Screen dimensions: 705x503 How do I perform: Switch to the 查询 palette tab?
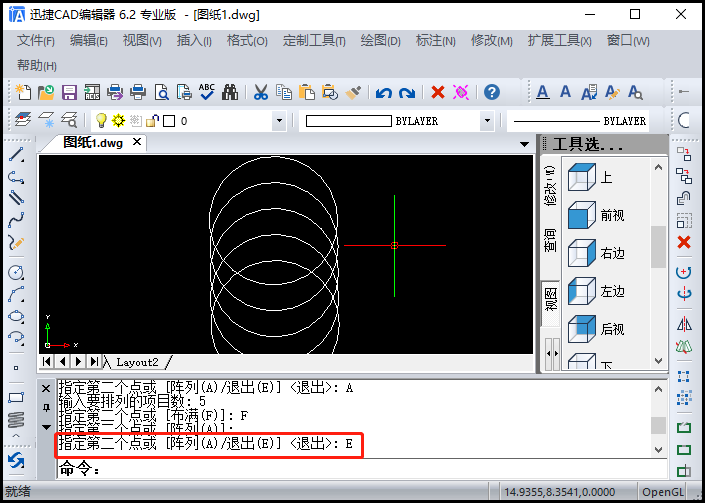(x=550, y=240)
